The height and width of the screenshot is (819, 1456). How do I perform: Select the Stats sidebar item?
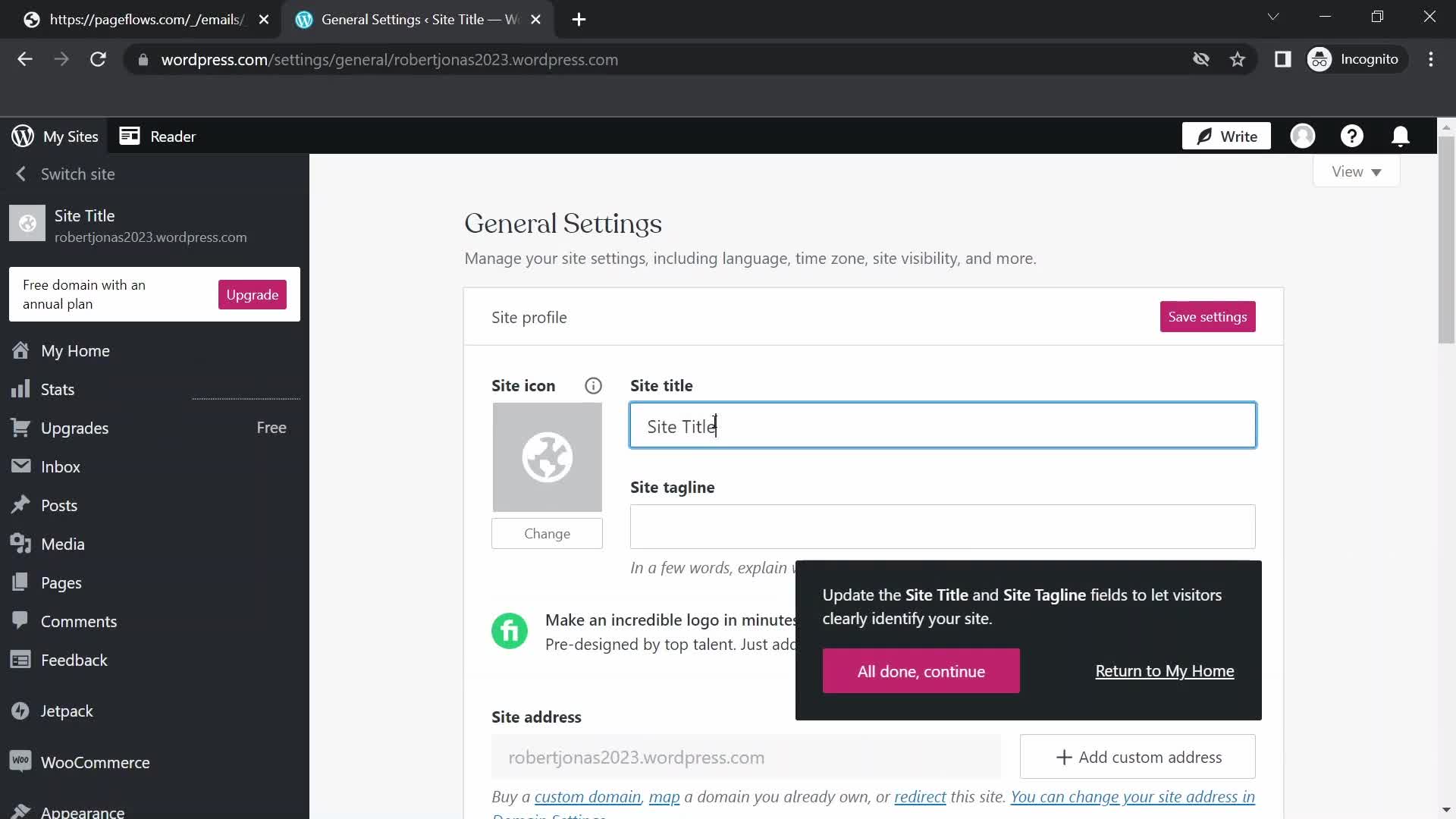(57, 388)
